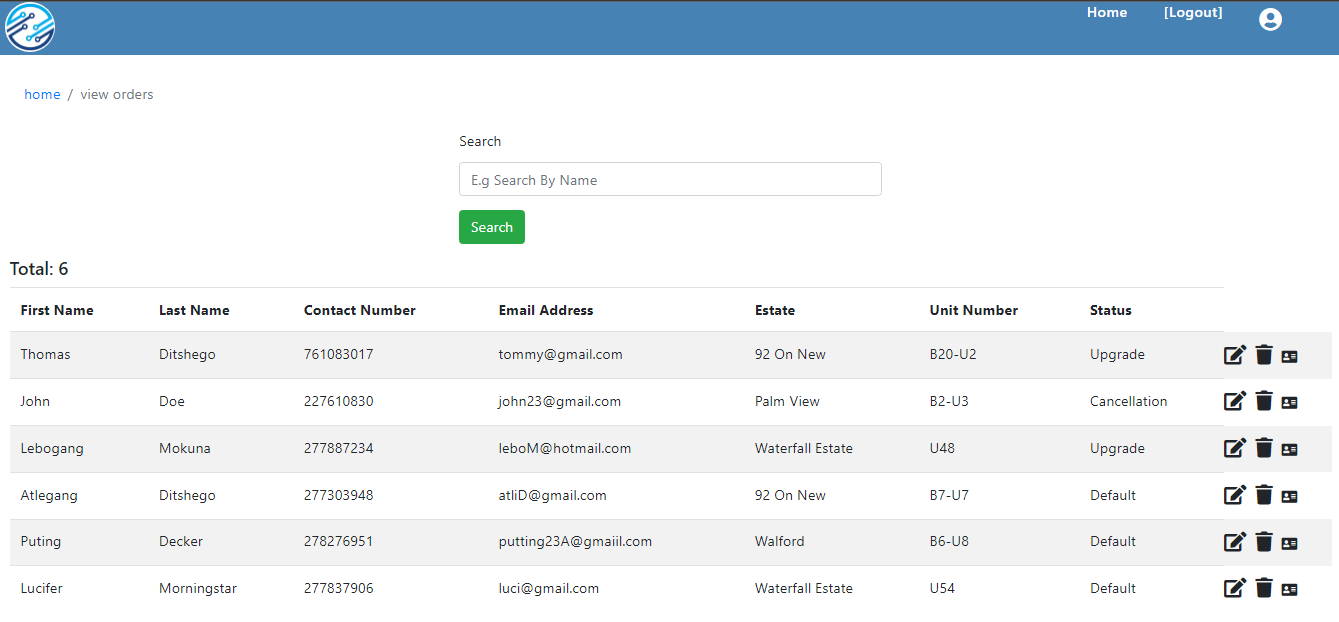Screen dimensions: 1339x622
Task: Click the Walford estate cell
Action: pyautogui.click(x=780, y=541)
